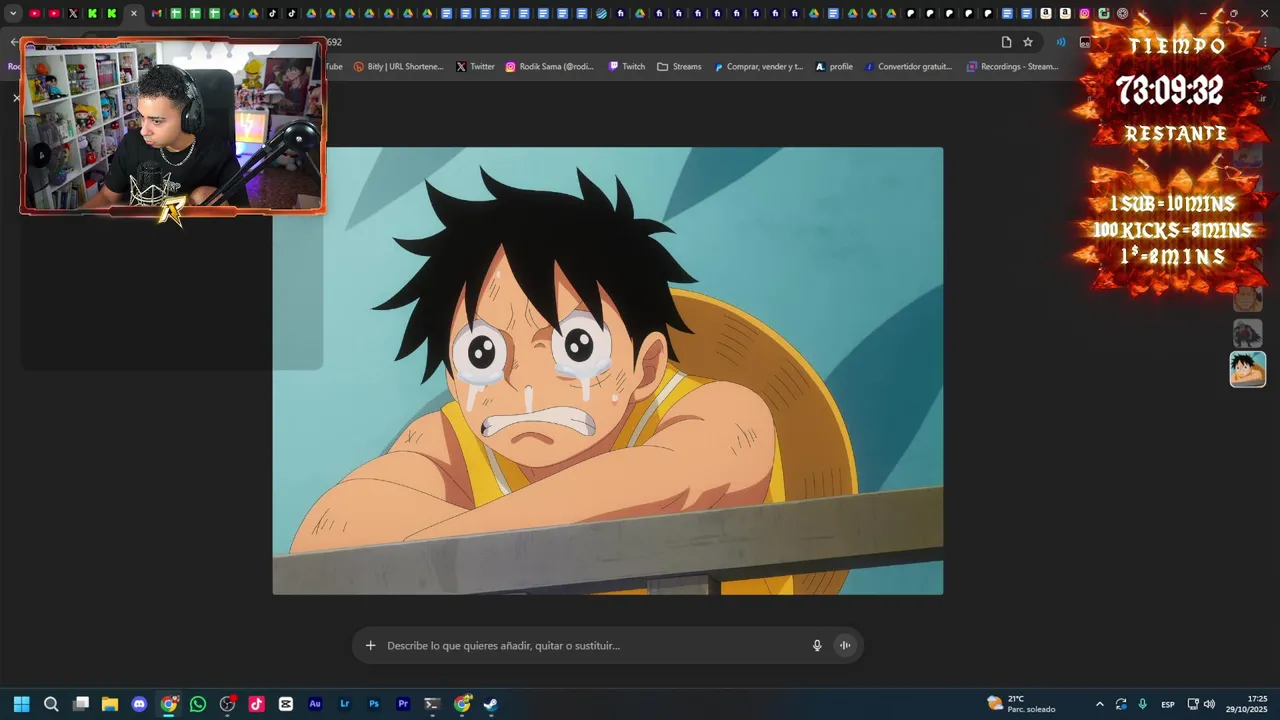Click the page document icon in address bar

coord(1006,42)
